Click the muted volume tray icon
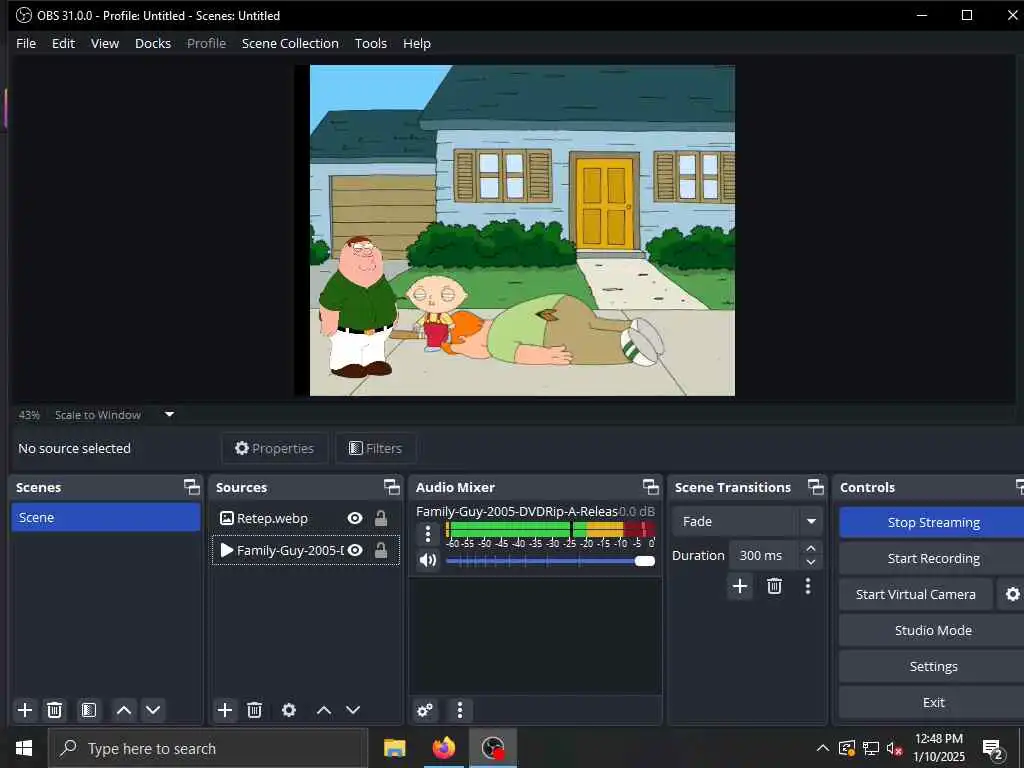Image resolution: width=1024 pixels, height=768 pixels. tap(894, 749)
